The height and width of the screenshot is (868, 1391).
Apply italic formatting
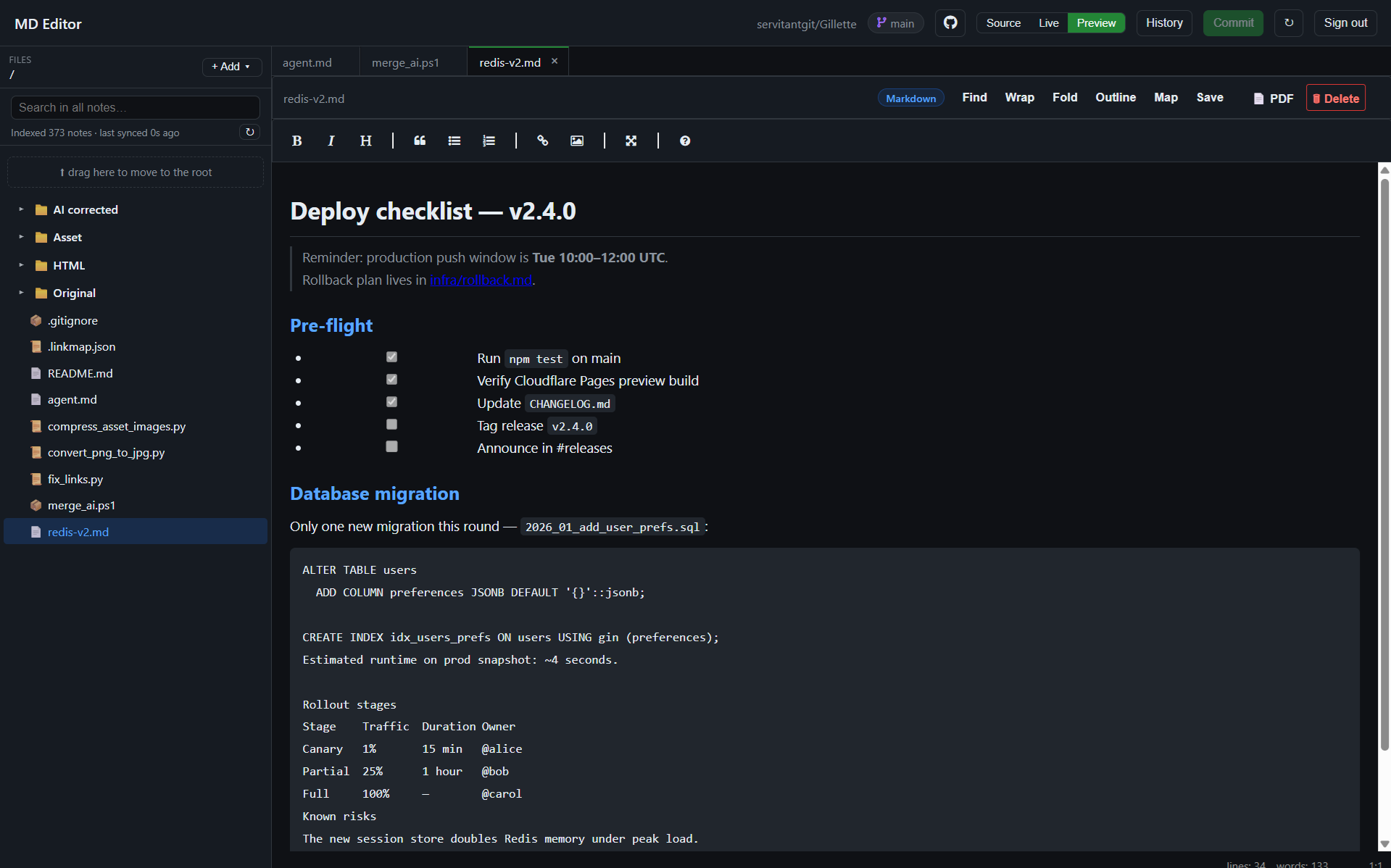click(x=331, y=141)
